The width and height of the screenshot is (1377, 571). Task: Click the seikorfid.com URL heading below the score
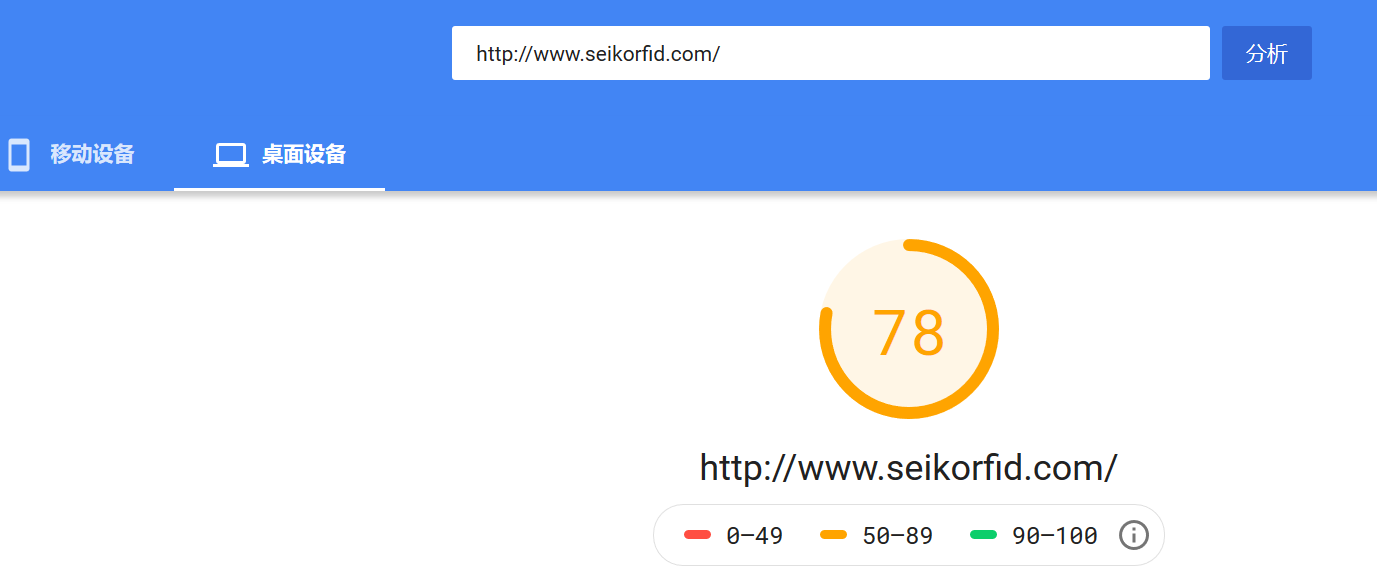click(908, 468)
